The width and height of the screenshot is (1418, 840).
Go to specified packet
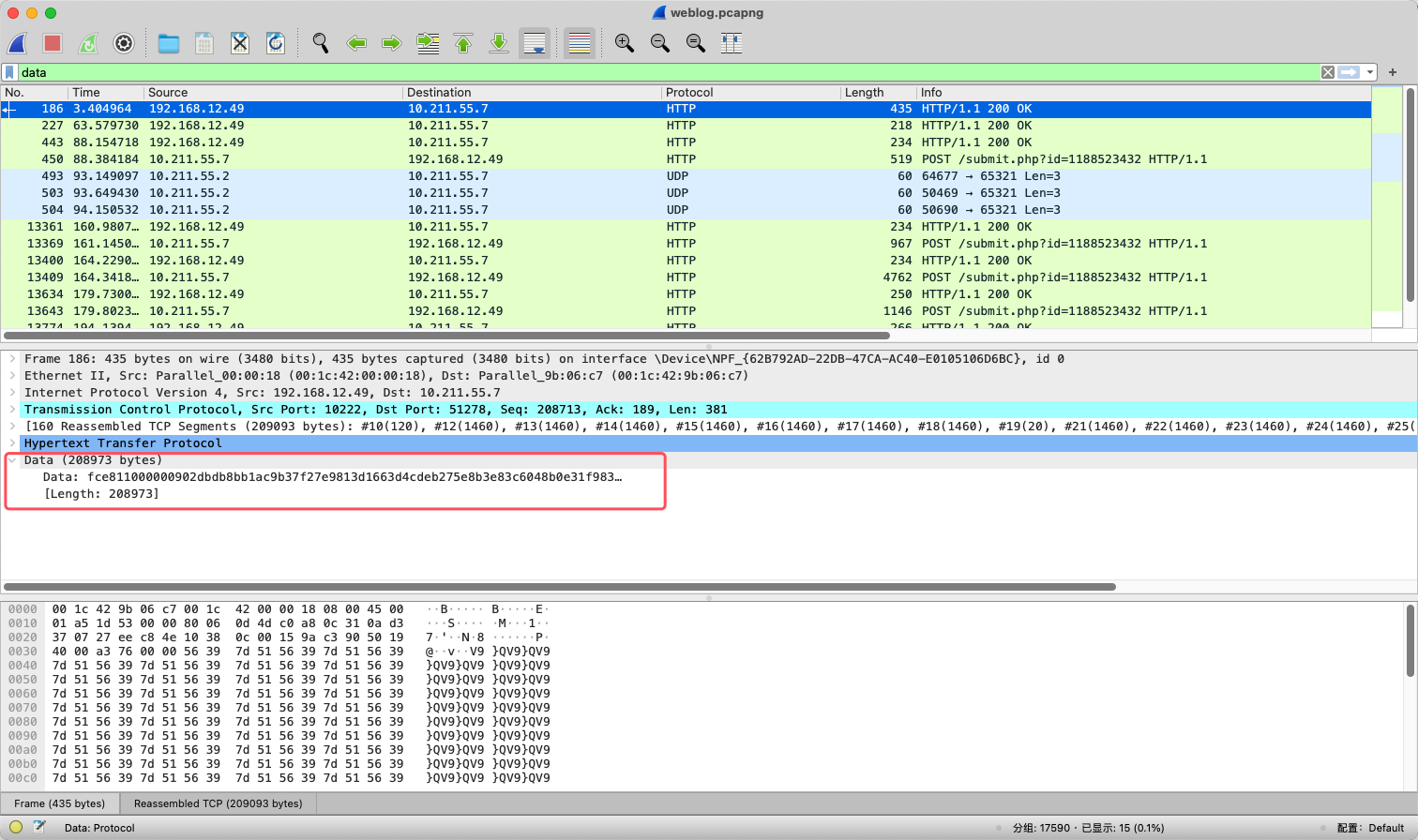pos(428,43)
